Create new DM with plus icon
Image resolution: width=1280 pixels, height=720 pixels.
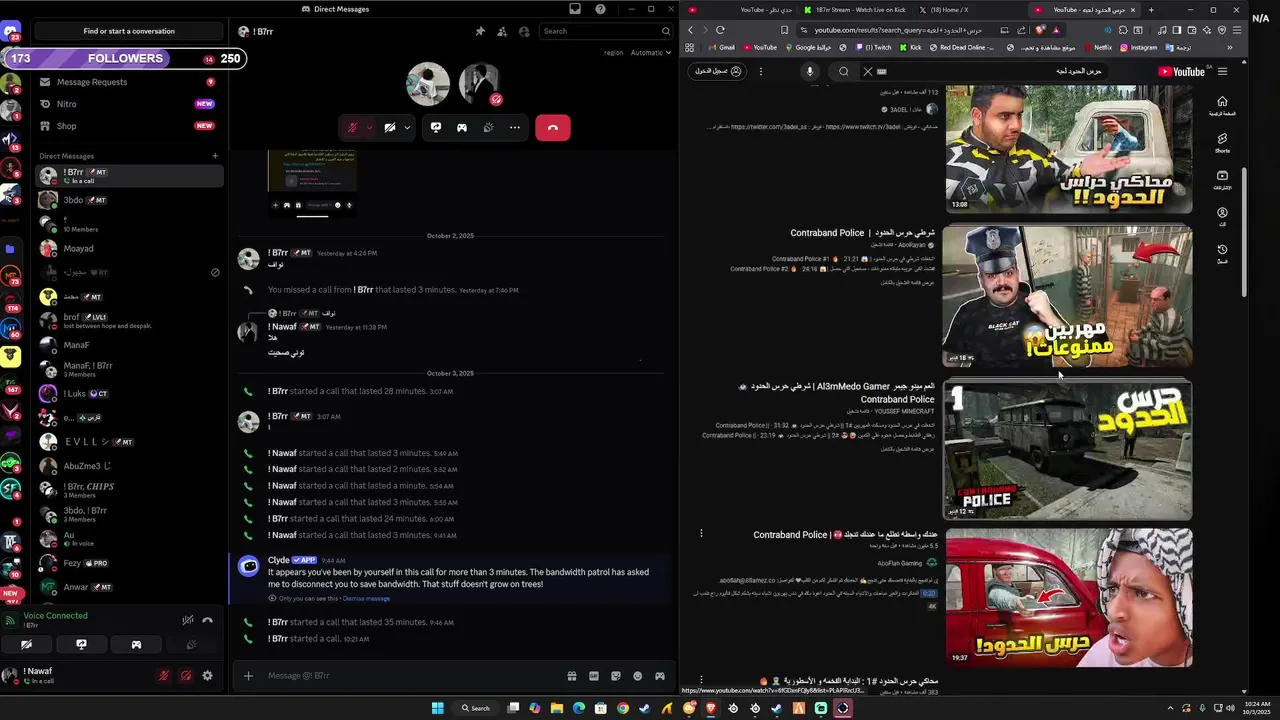coord(215,156)
